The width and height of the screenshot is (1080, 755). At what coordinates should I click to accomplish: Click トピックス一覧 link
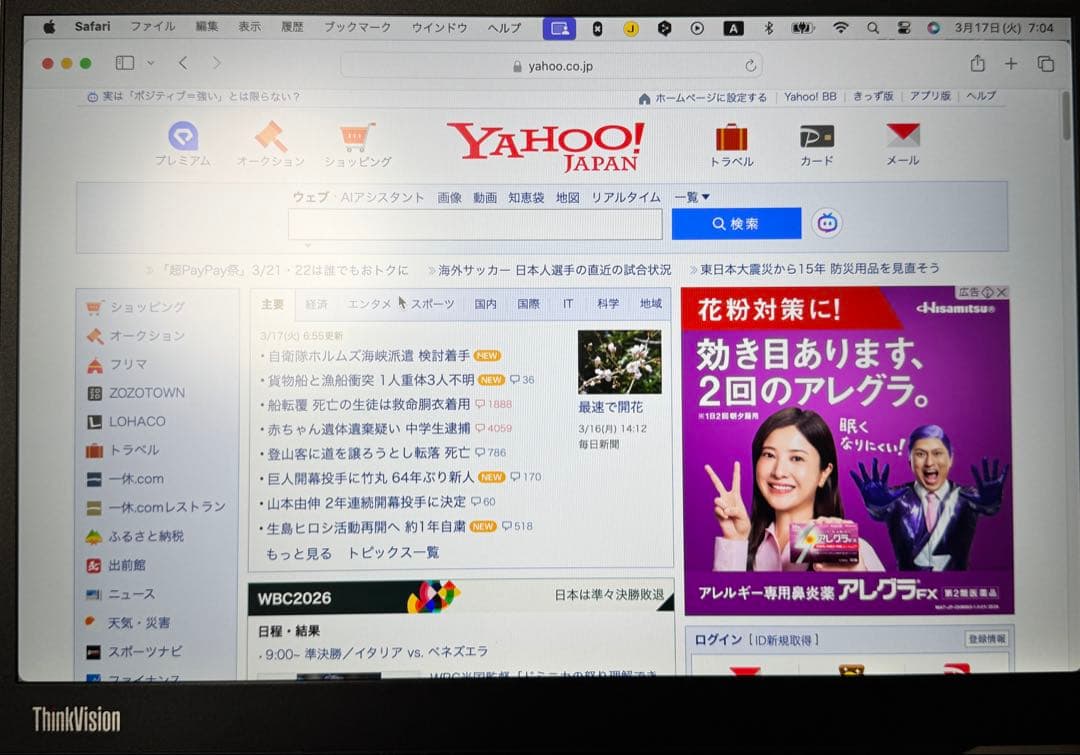[x=393, y=552]
